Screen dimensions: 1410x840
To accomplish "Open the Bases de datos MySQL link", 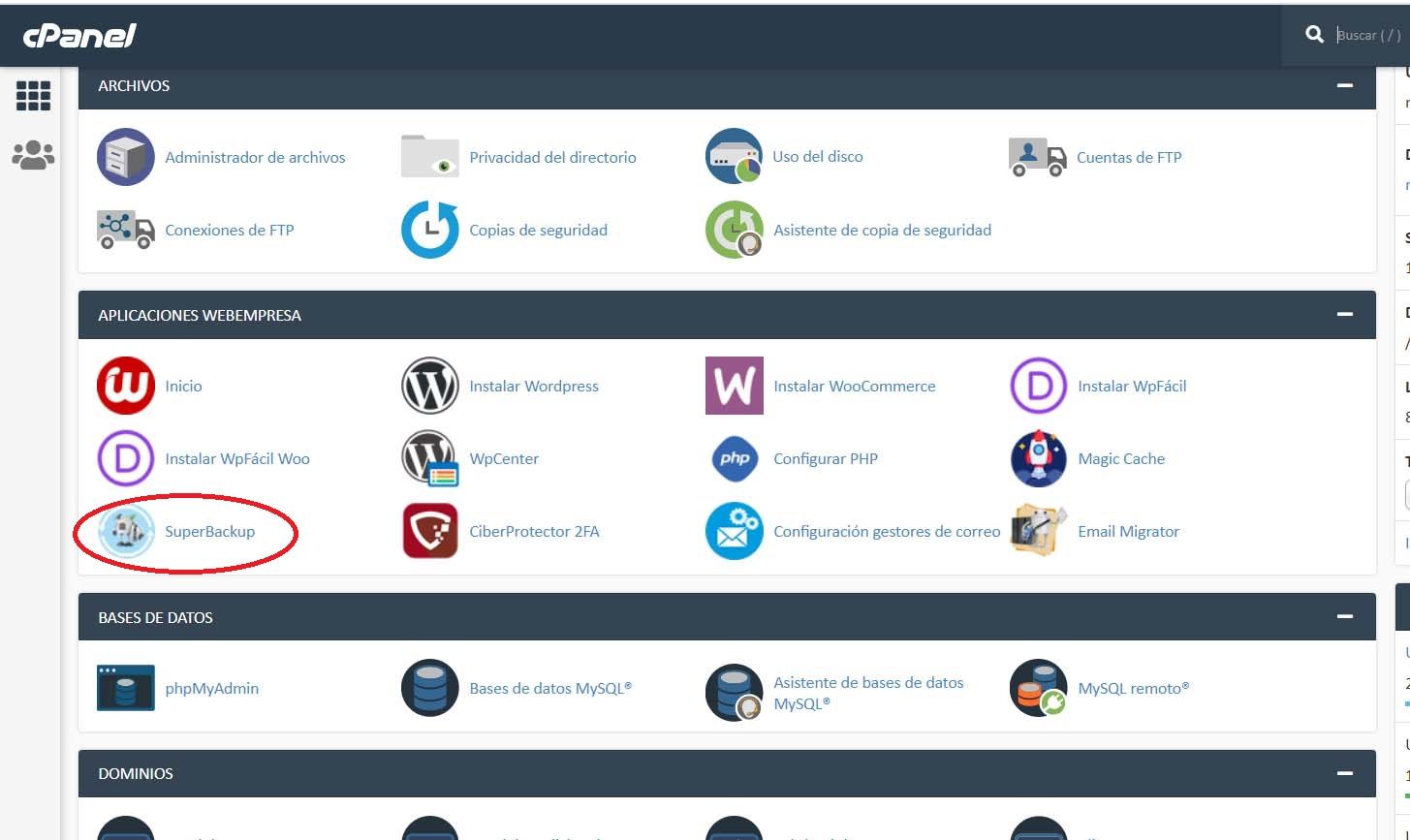I will pyautogui.click(x=550, y=688).
